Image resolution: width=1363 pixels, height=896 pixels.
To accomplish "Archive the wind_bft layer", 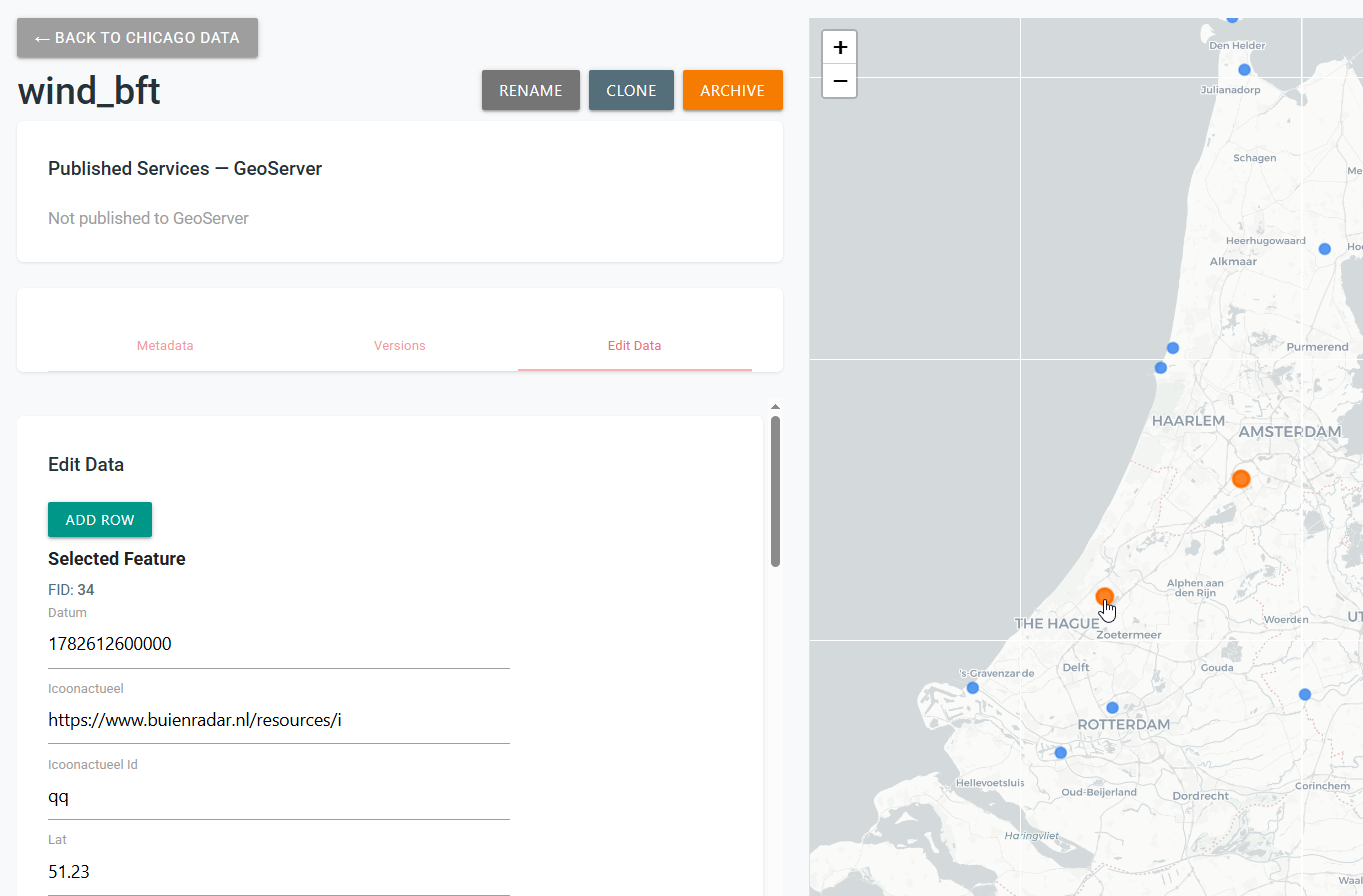I will point(733,90).
